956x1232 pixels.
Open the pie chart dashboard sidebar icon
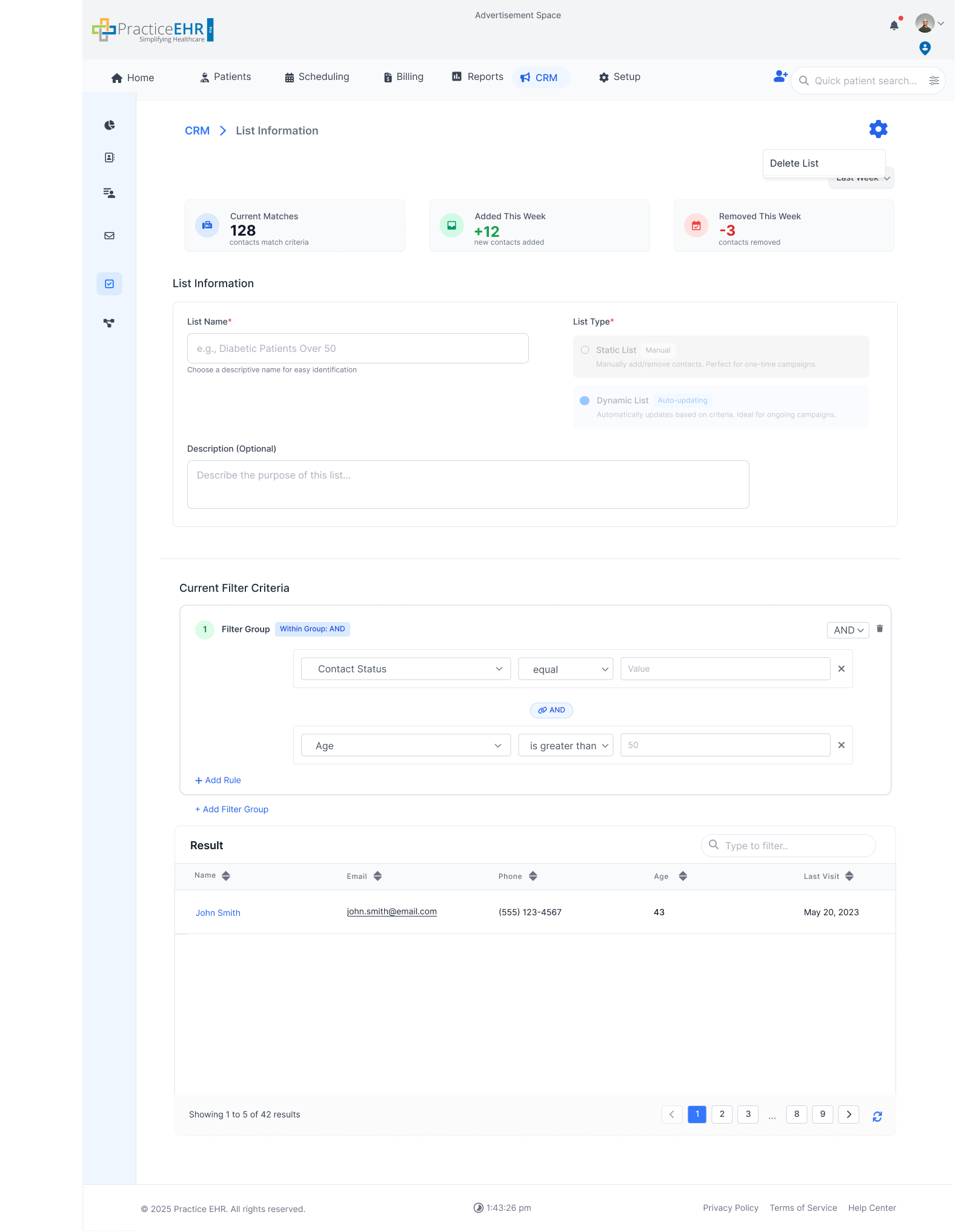click(110, 125)
